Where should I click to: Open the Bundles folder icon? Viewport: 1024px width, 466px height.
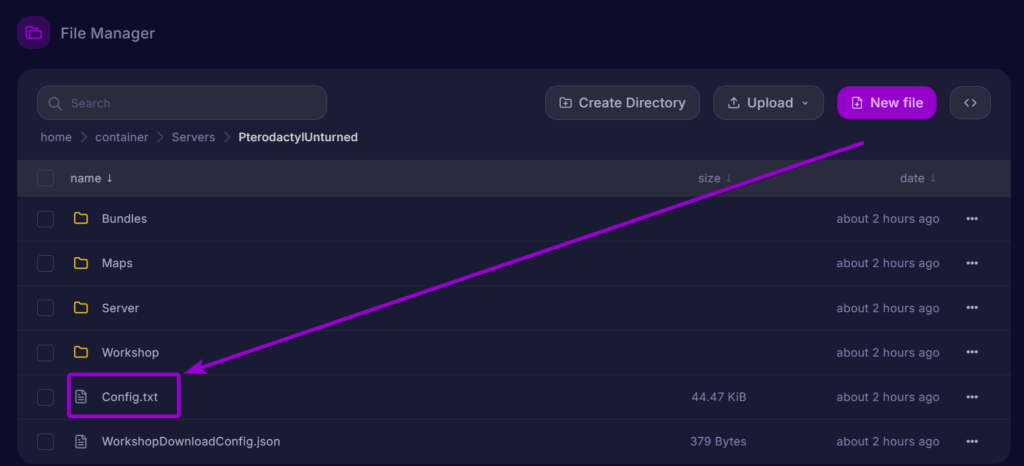[81, 219]
